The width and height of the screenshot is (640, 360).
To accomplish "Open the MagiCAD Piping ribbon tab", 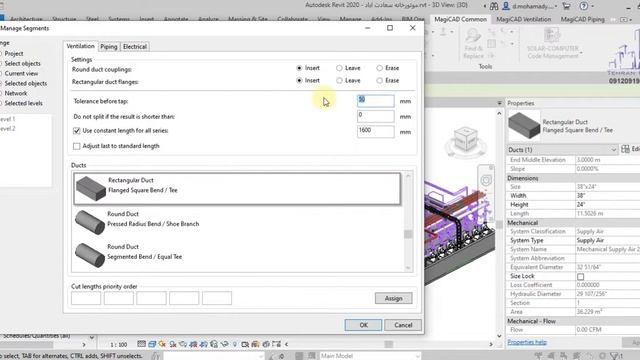I will tap(582, 19).
